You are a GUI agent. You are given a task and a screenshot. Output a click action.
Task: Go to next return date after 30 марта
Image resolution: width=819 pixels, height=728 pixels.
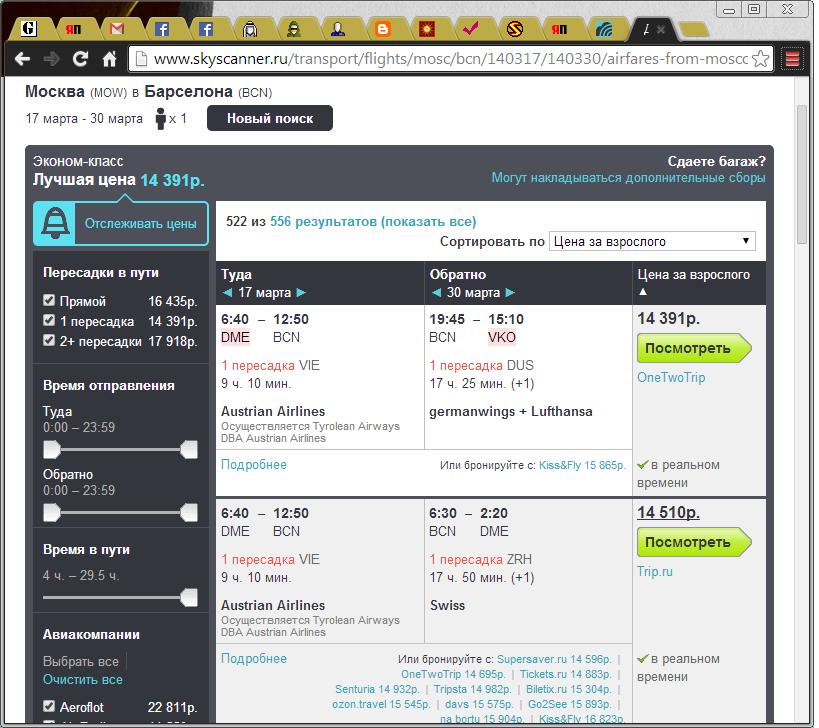click(511, 293)
